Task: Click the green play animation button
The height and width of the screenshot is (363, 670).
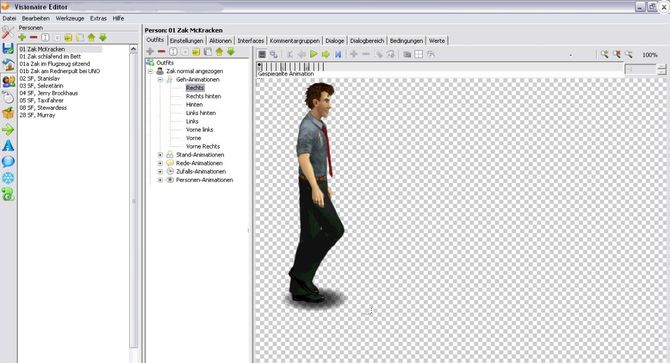Action: point(314,54)
